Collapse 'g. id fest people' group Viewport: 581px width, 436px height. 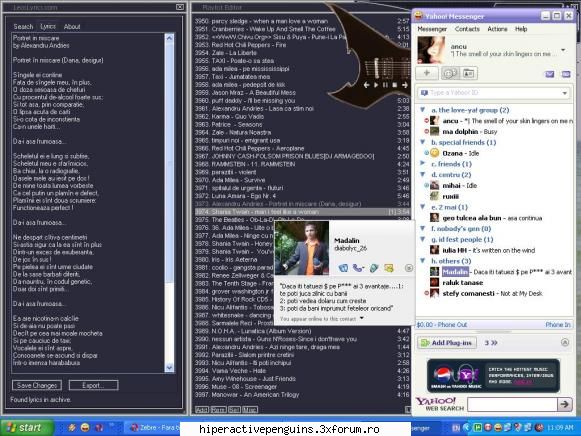[422, 239]
